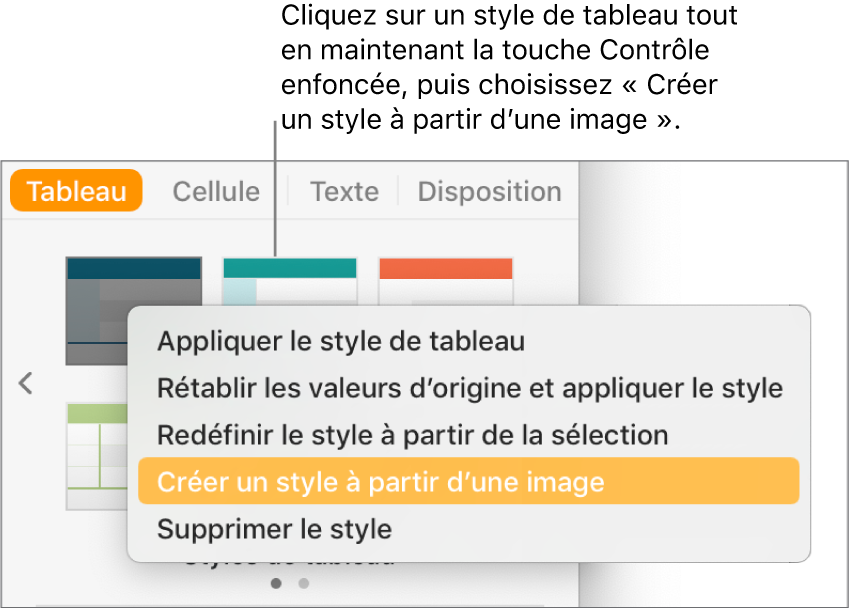Go to previous table styles page
Image resolution: width=849 pixels, height=609 pixels.
pos(26,383)
